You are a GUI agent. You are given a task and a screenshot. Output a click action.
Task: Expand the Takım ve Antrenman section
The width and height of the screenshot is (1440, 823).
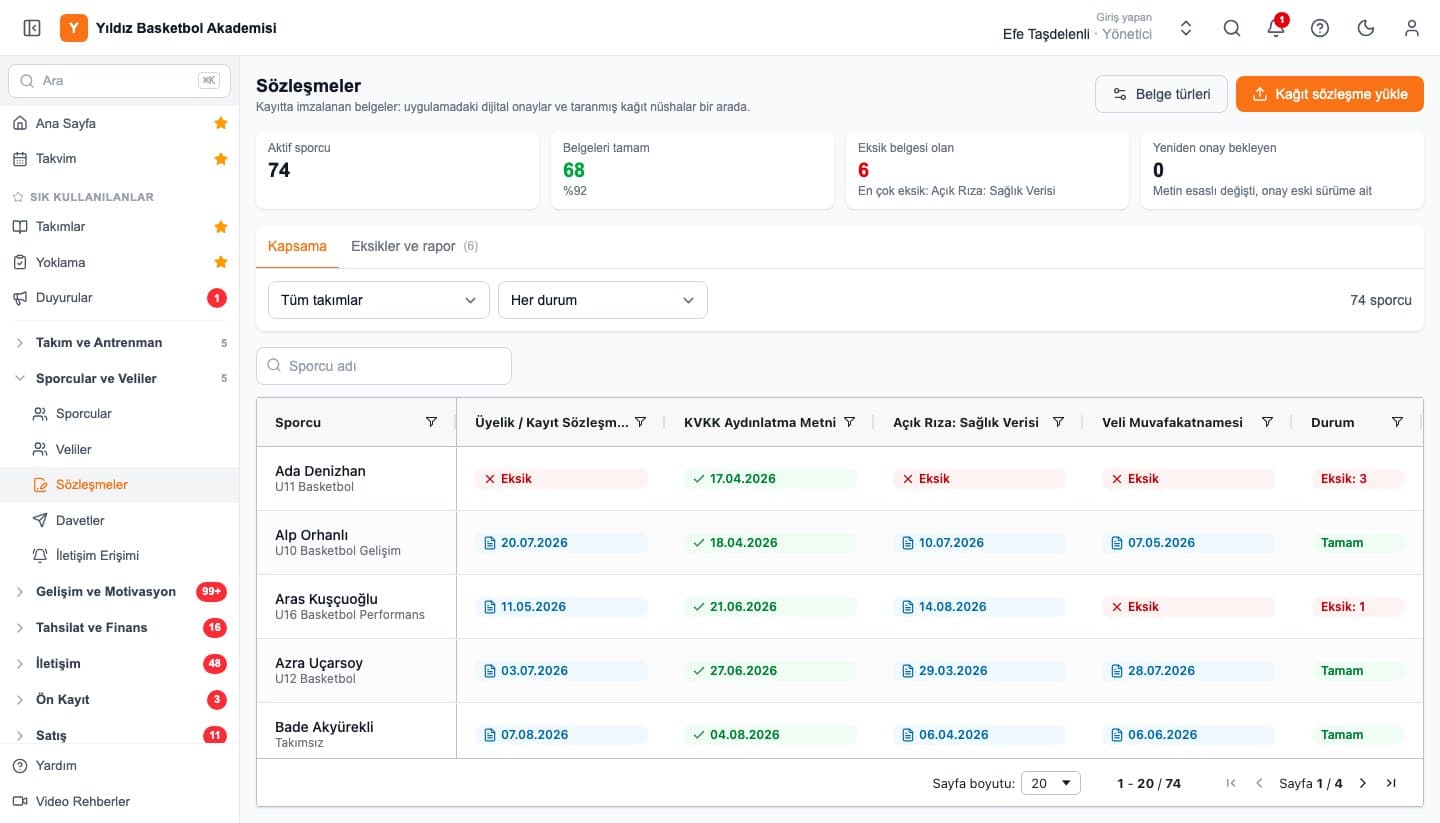point(119,342)
